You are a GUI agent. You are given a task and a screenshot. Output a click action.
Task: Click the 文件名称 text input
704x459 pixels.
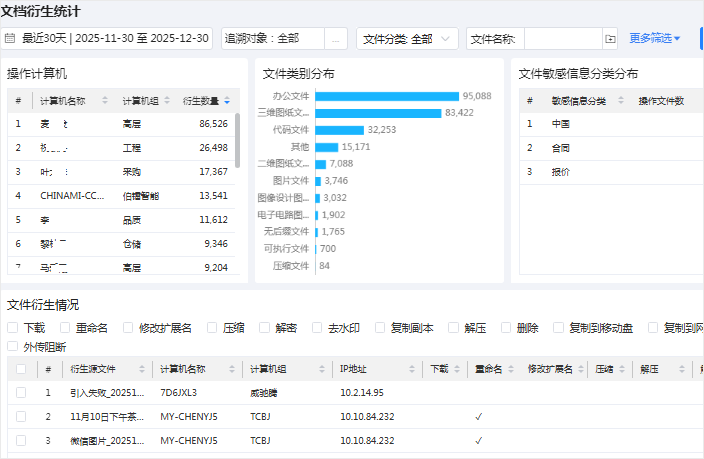pos(563,39)
